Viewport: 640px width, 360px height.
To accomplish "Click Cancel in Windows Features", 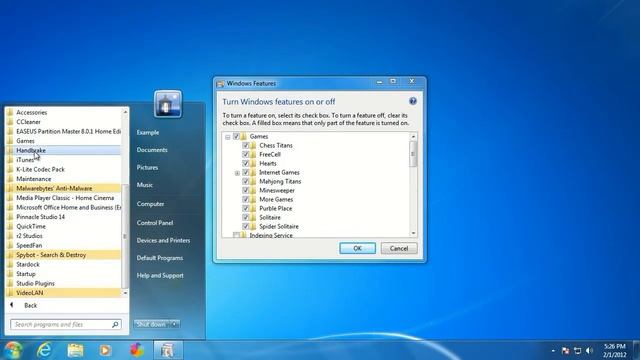I will point(399,248).
